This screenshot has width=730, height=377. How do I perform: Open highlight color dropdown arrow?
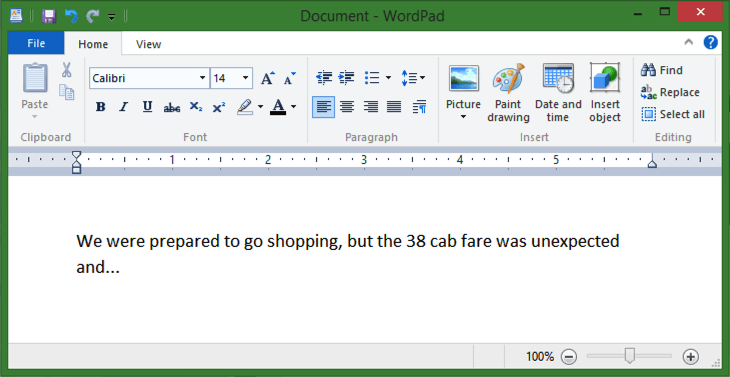tap(260, 107)
